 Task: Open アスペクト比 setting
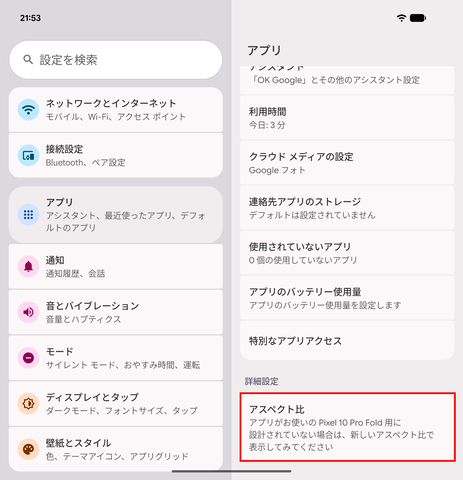(347, 427)
